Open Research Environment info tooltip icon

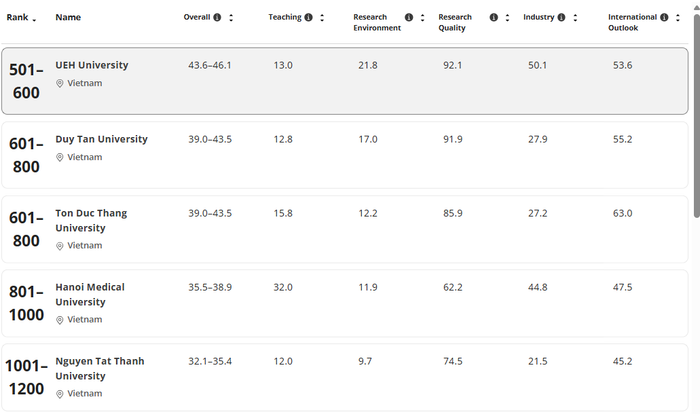point(409,18)
